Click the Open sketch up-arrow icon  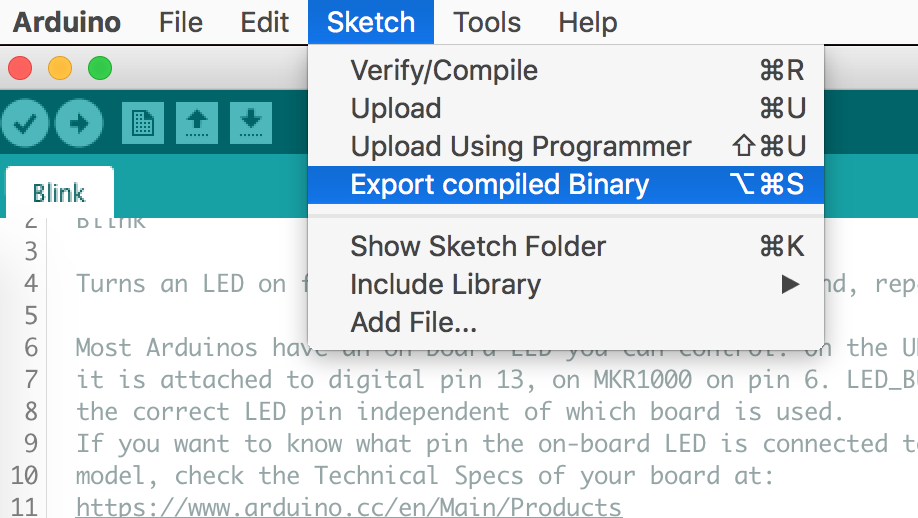coord(197,123)
